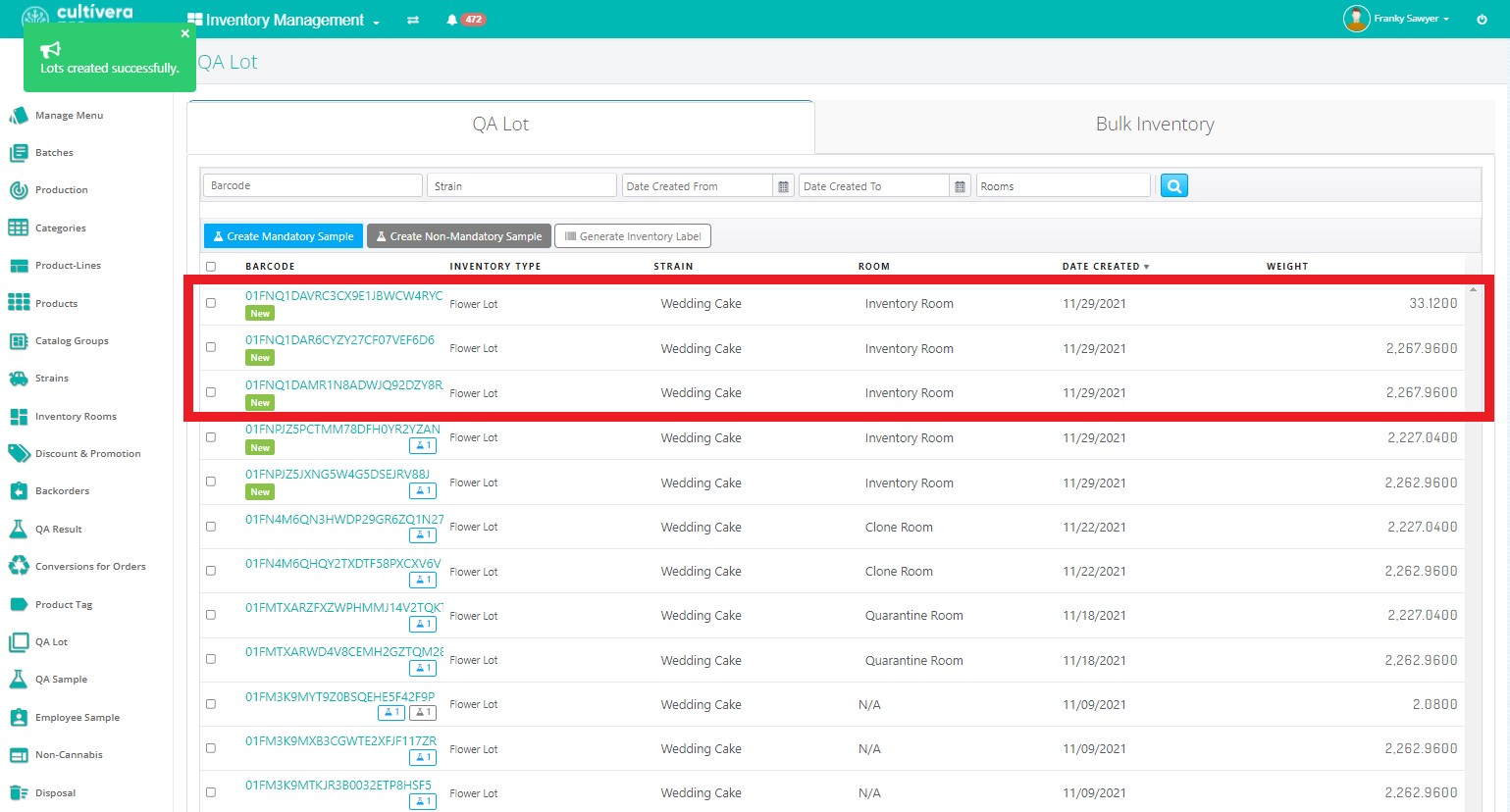Click Generate Inventory Label button
The height and width of the screenshot is (812, 1510).
pos(633,236)
